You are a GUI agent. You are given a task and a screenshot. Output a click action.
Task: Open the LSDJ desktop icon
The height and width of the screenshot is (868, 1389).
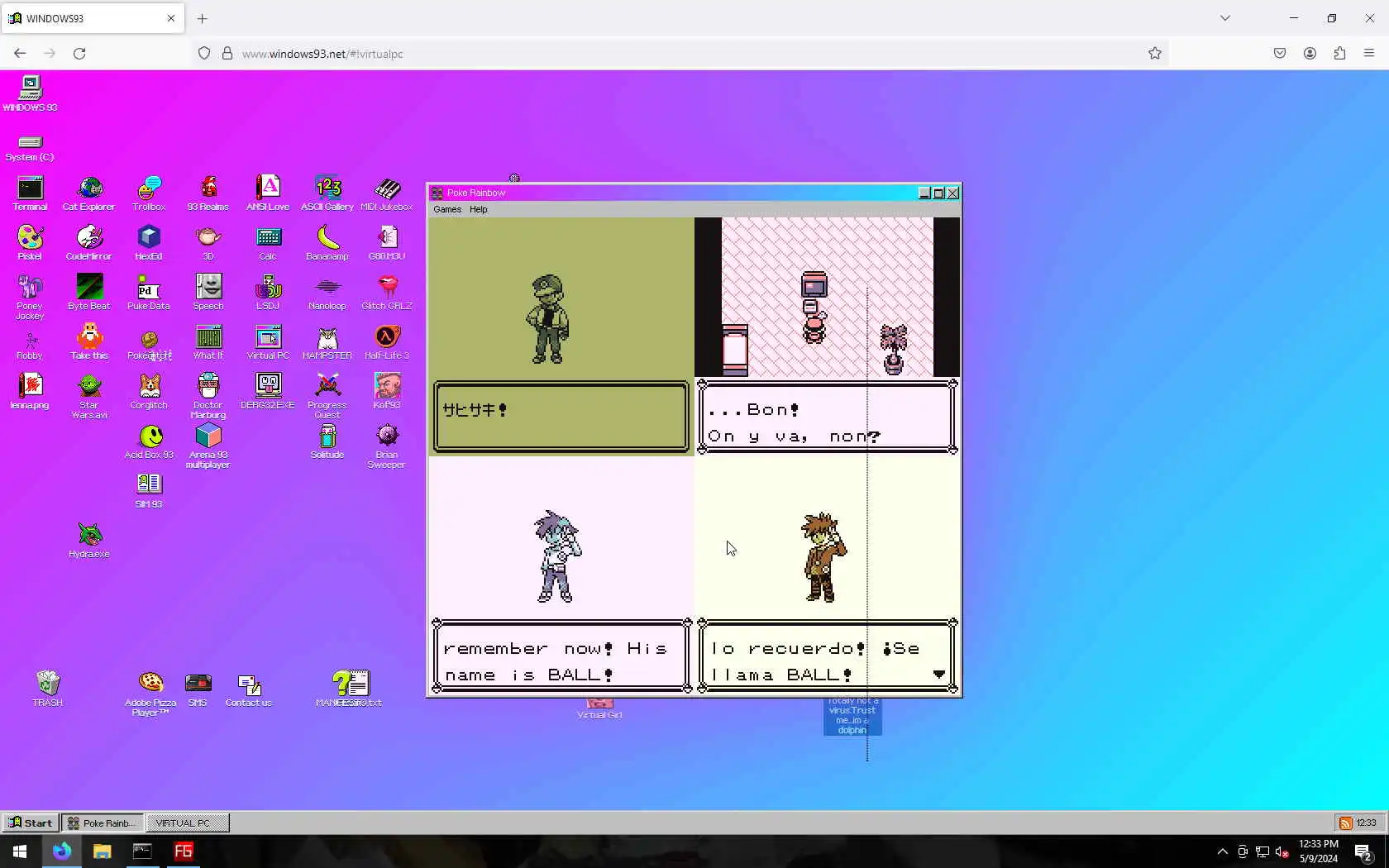pyautogui.click(x=268, y=293)
